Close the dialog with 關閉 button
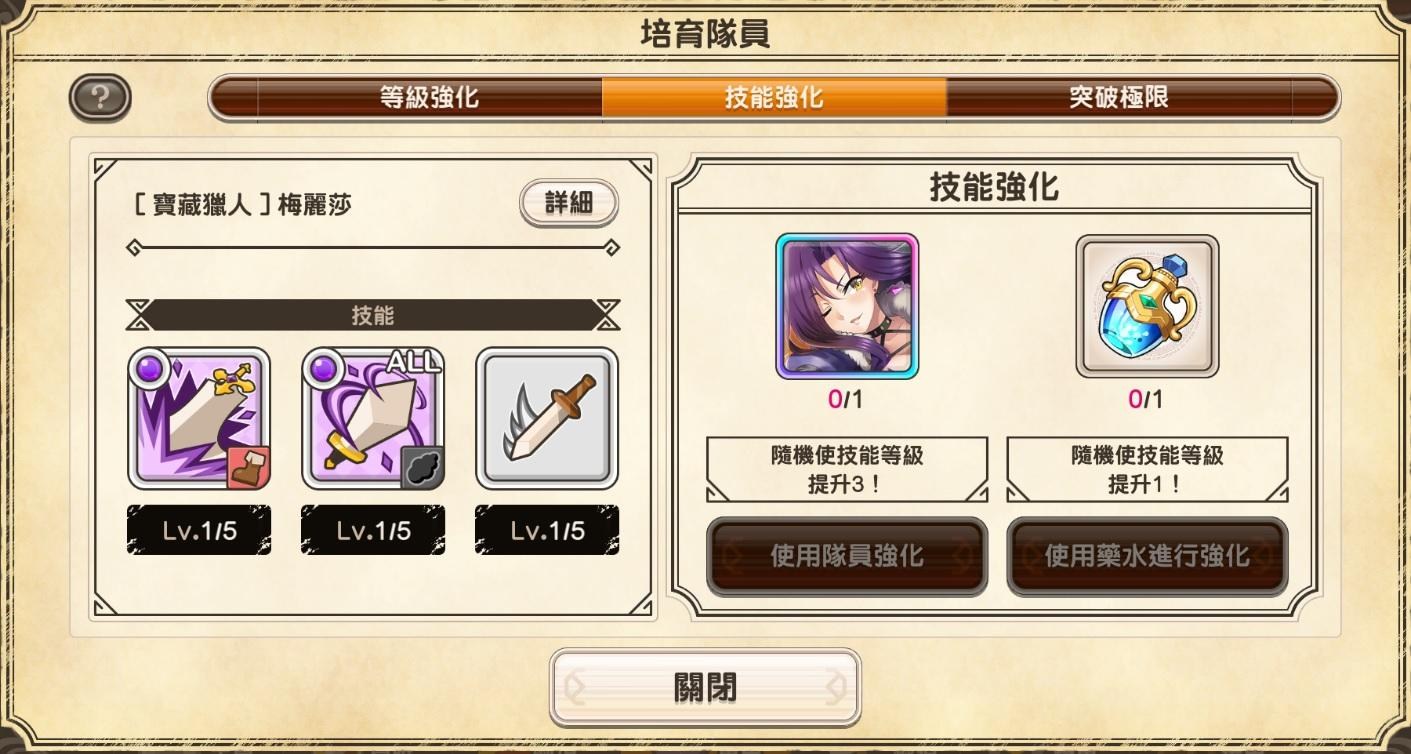Viewport: 1411px width, 754px height. (705, 688)
